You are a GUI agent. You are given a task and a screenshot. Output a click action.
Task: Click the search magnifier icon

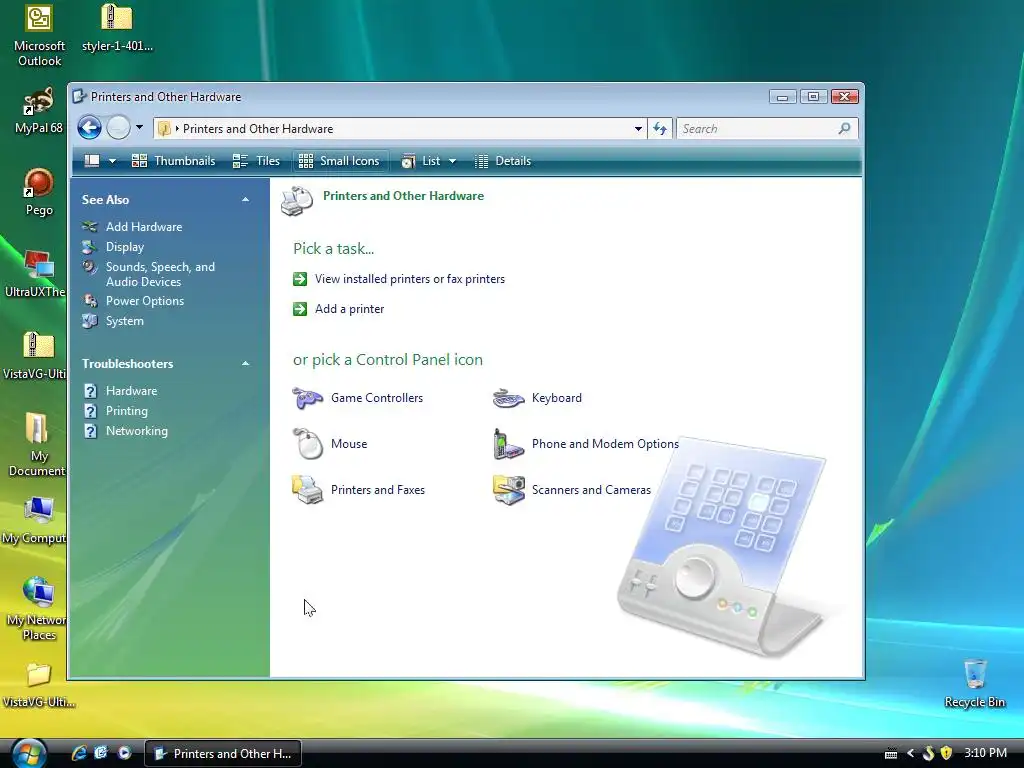(844, 129)
